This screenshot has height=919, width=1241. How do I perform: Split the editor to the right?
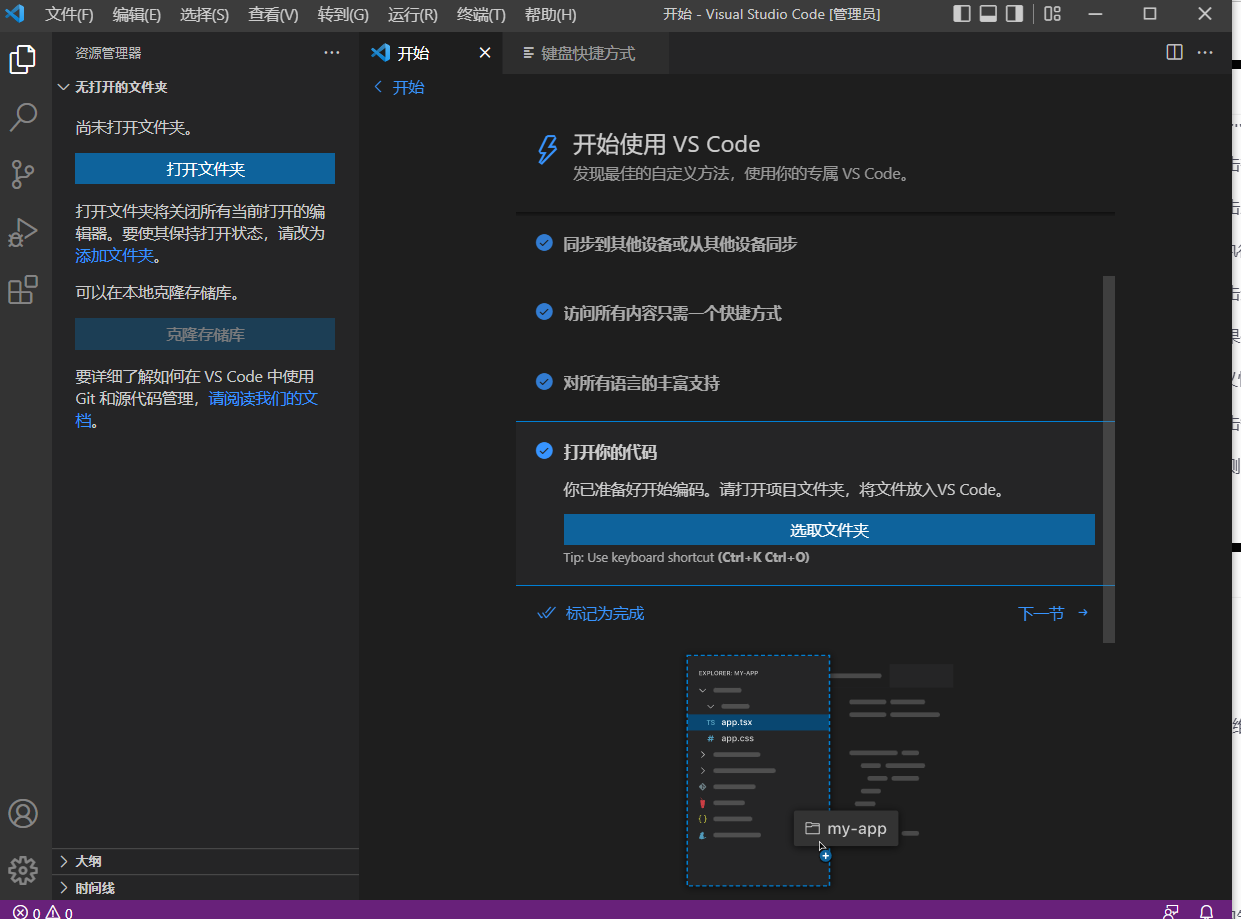click(x=1175, y=52)
